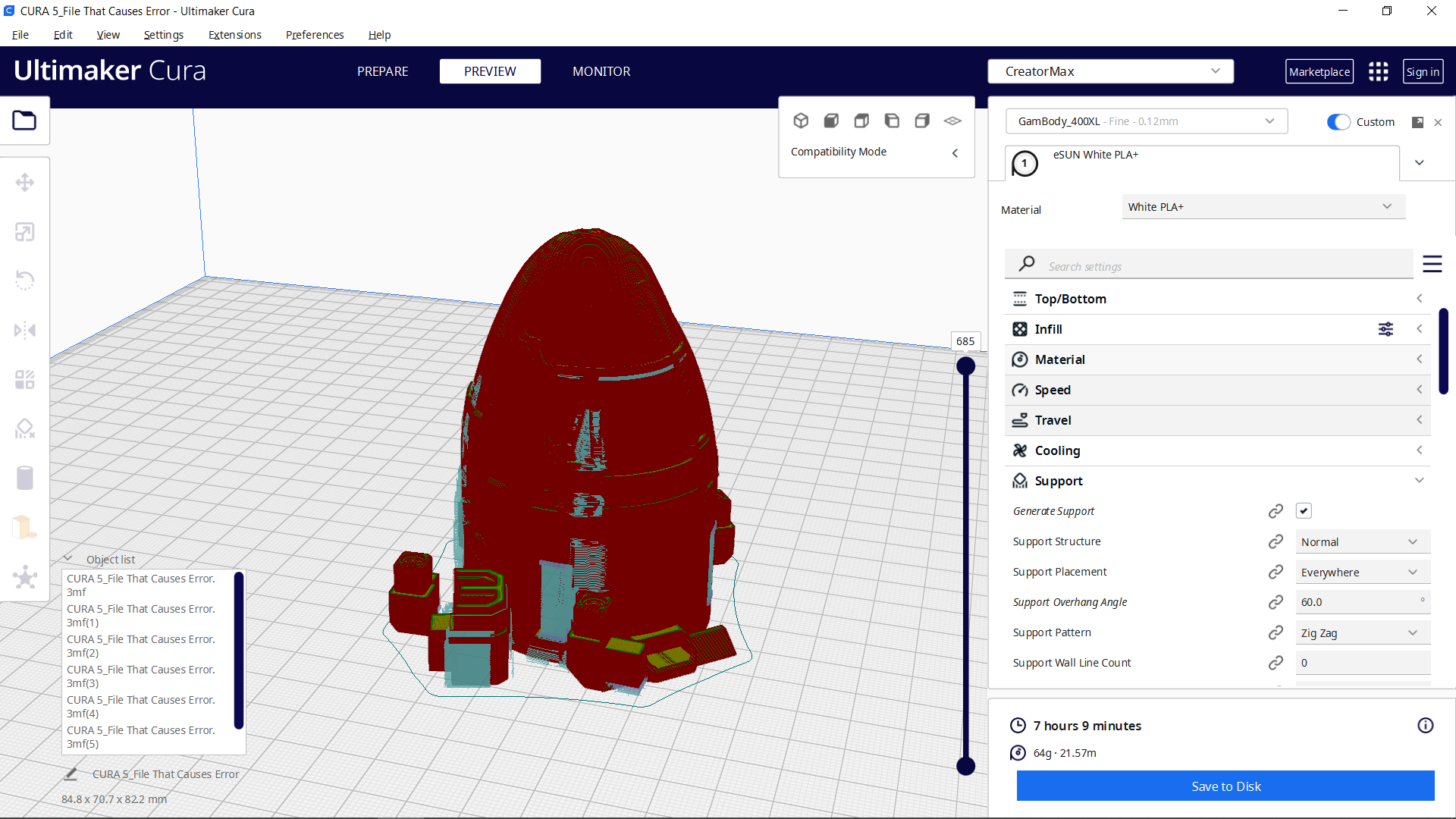
Task: Open White PLA+ material dropdown
Action: (1263, 207)
